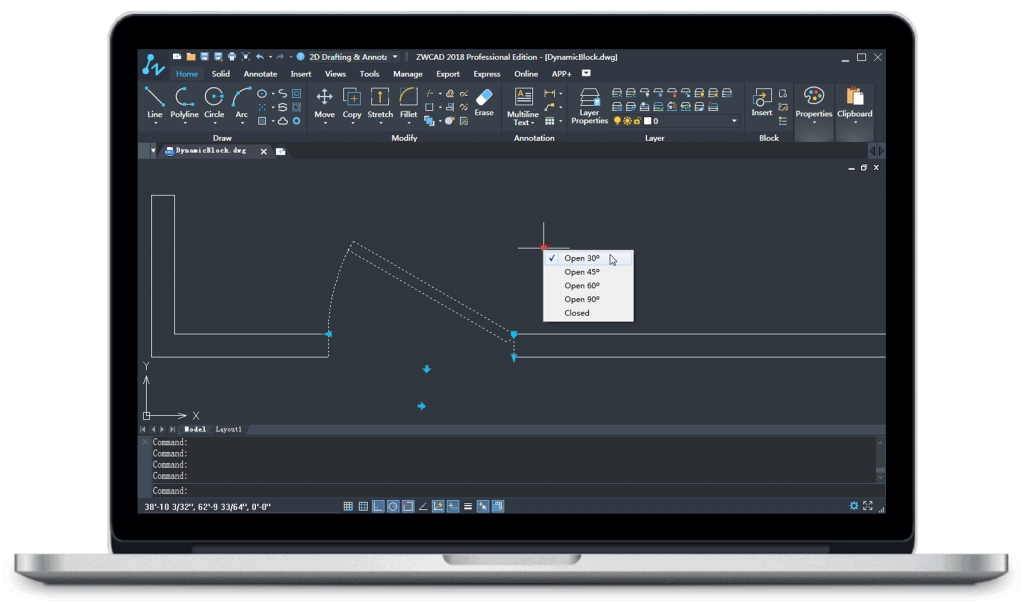Toggle ortho mode in status bar
The width and height of the screenshot is (1024, 602).
pyautogui.click(x=378, y=506)
